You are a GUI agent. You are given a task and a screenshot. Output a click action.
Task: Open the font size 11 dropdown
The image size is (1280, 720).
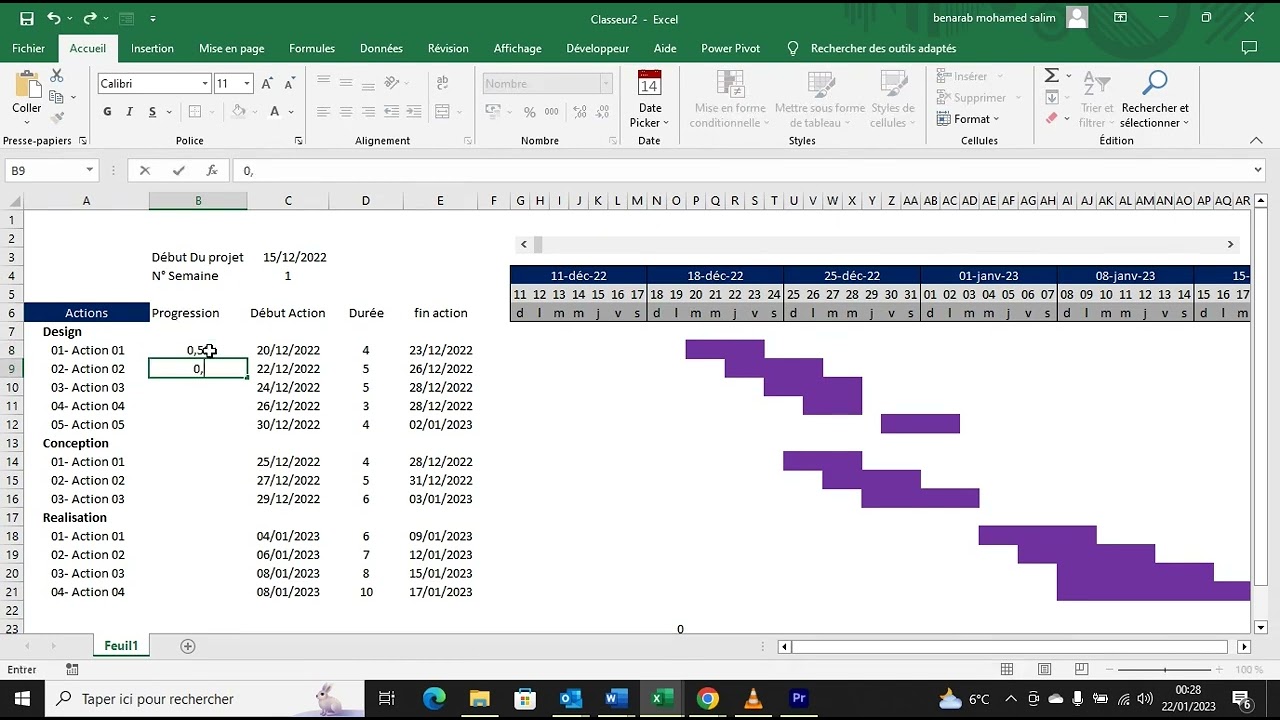247,84
